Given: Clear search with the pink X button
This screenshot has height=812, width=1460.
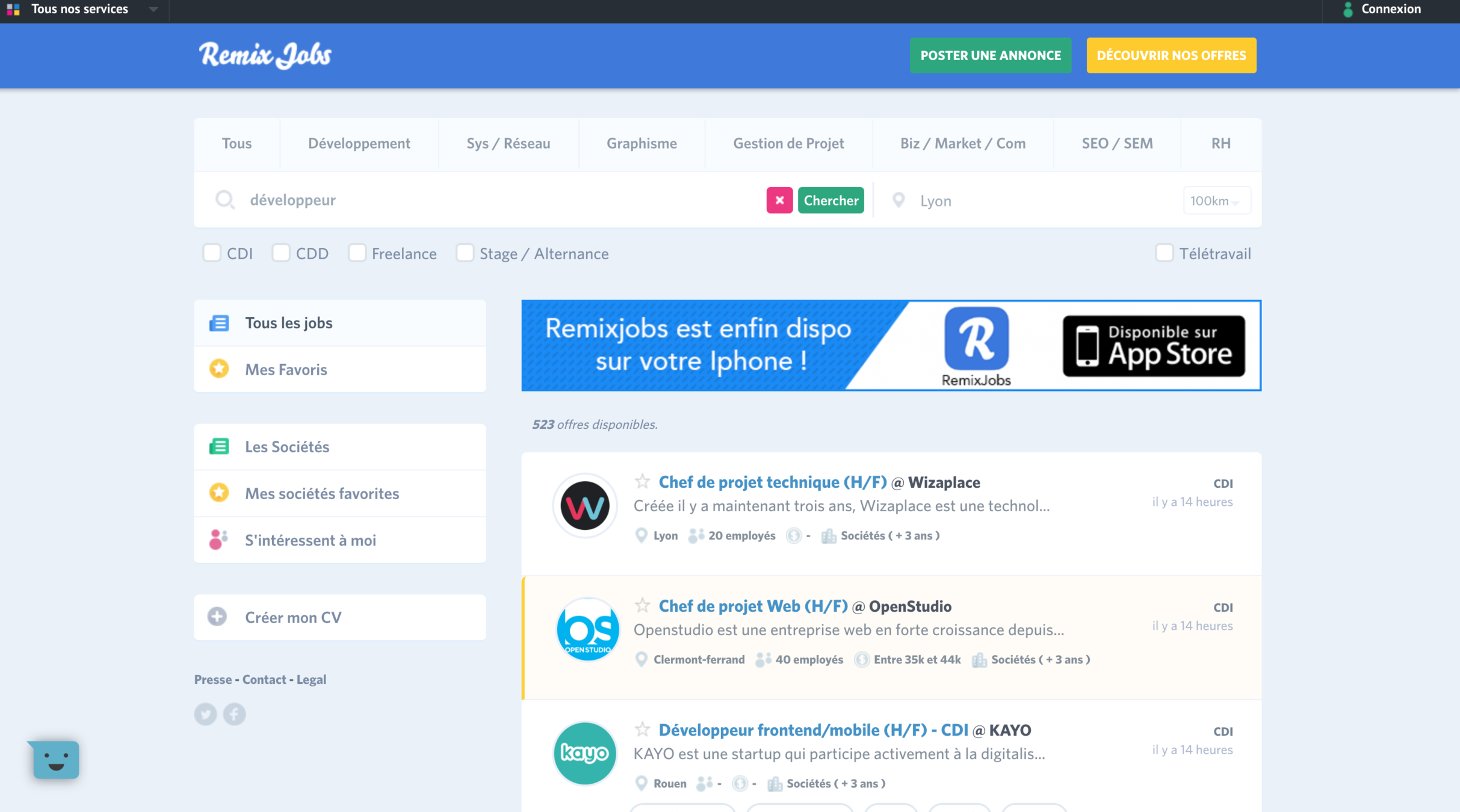Looking at the screenshot, I should click(779, 200).
